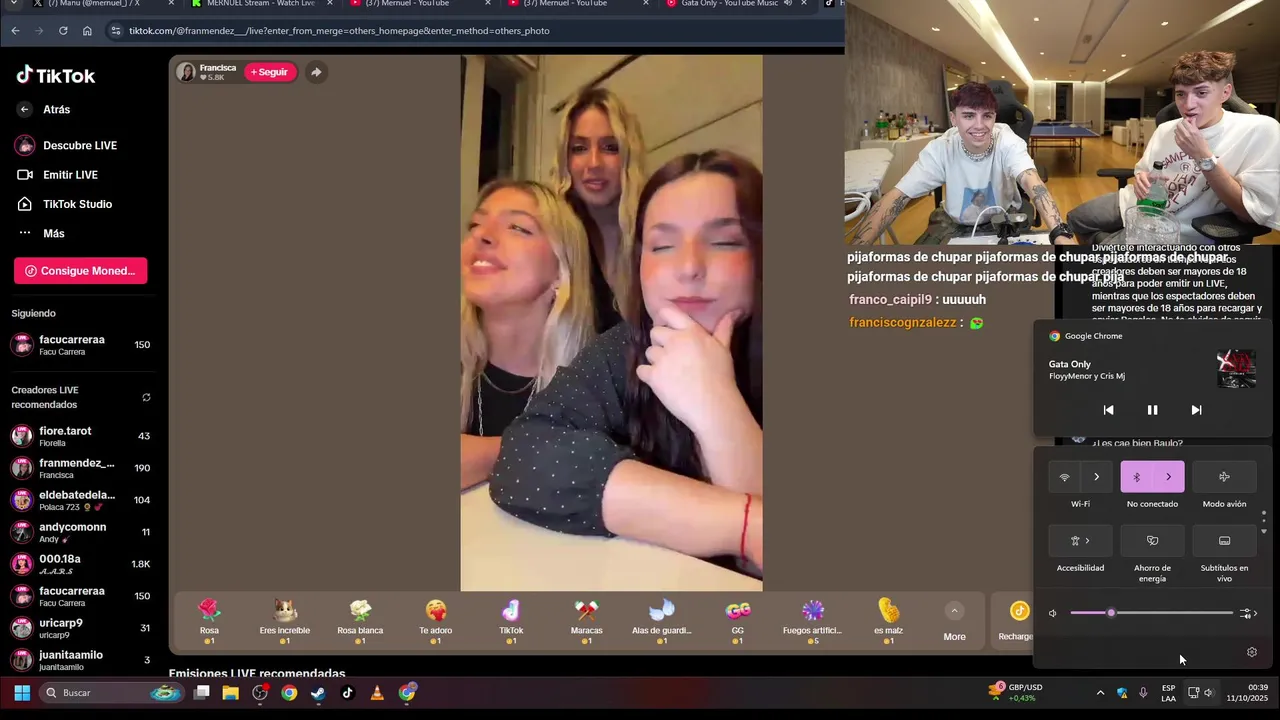Image resolution: width=1280 pixels, height=720 pixels.
Task: Open VLC from taskbar
Action: pyautogui.click(x=377, y=692)
